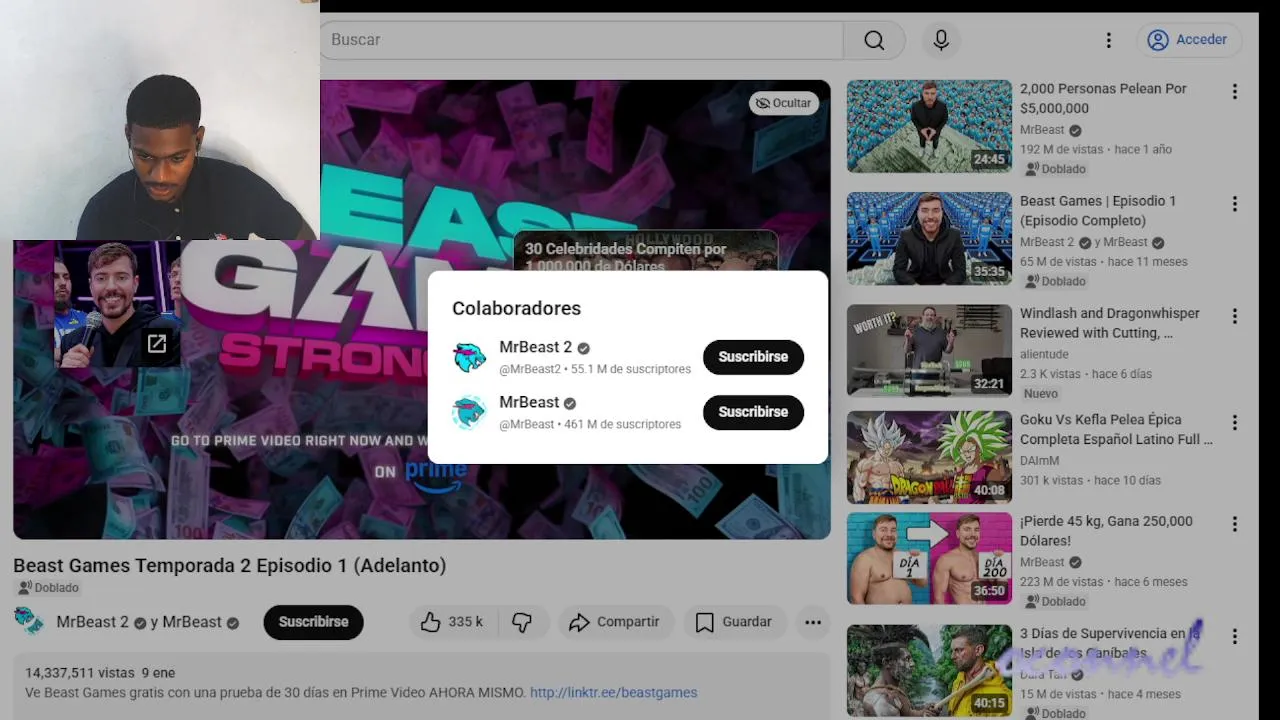
Task: Open options menu for Beast Games Episodio 1
Action: [x=1234, y=203]
